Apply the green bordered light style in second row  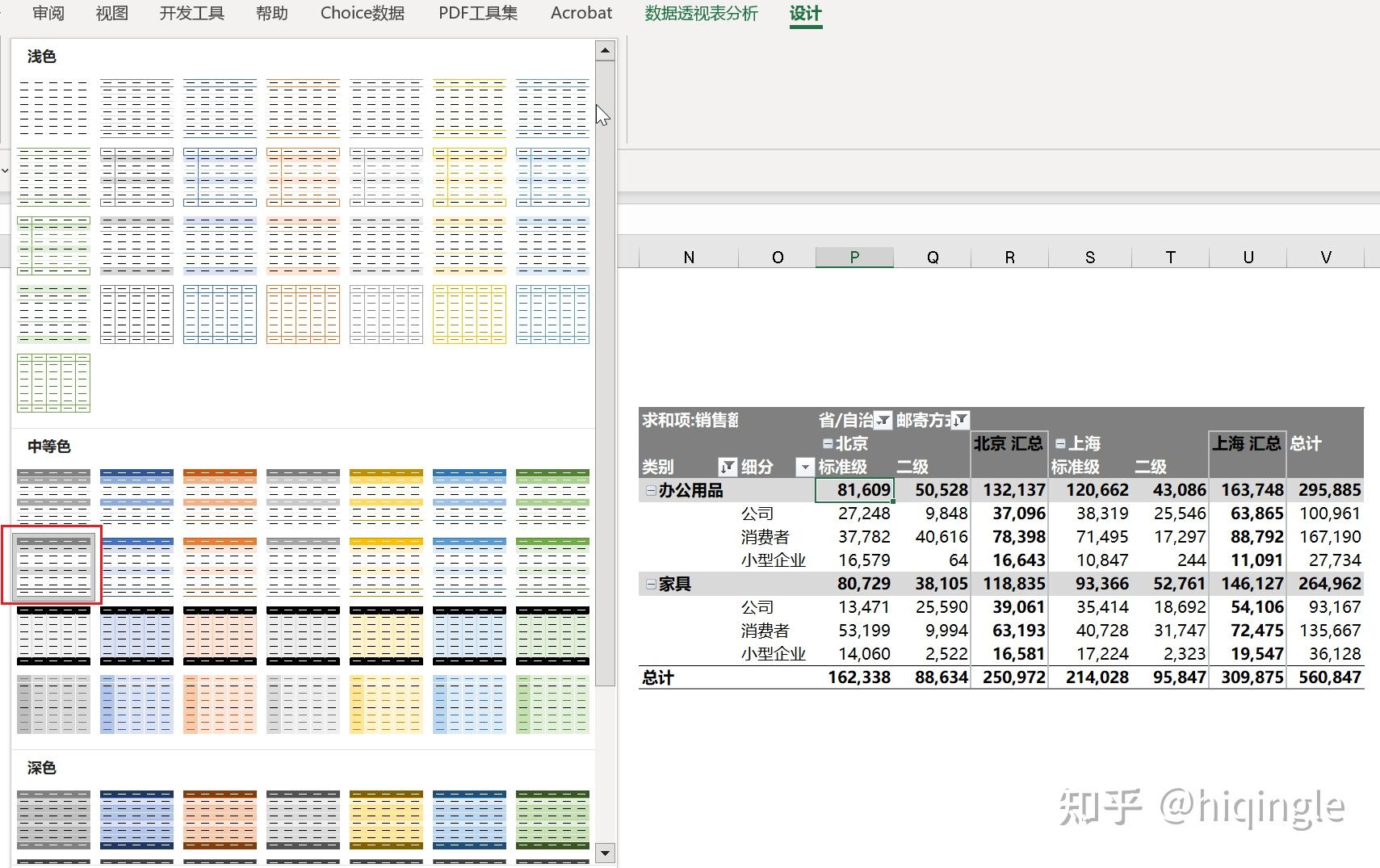point(53,177)
